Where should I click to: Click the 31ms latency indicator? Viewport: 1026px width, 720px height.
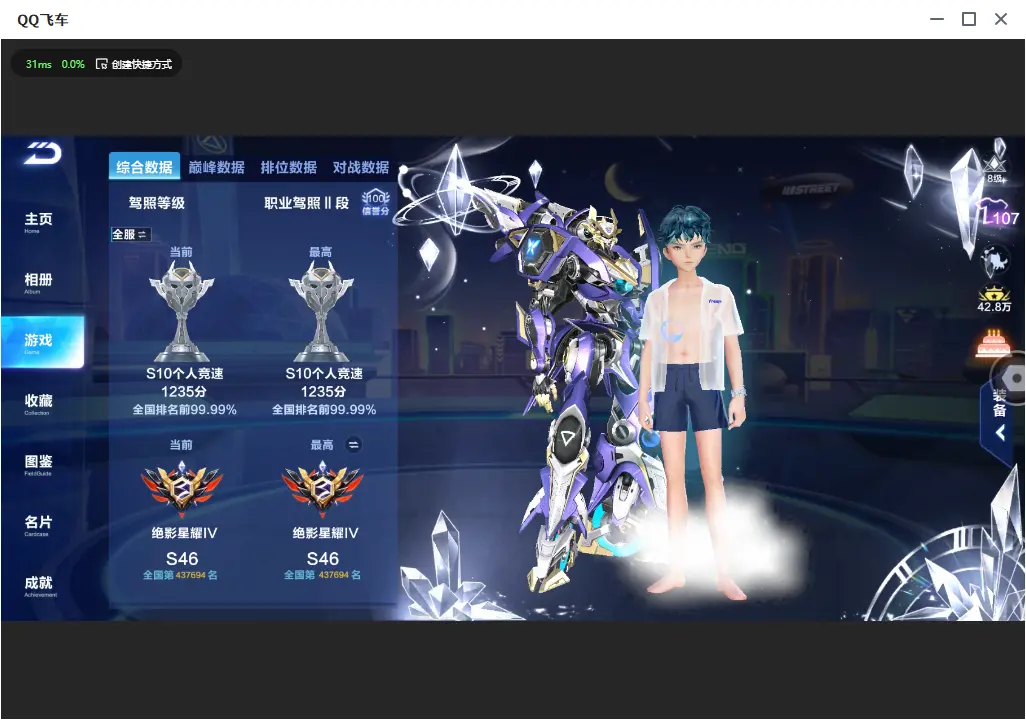pos(39,64)
